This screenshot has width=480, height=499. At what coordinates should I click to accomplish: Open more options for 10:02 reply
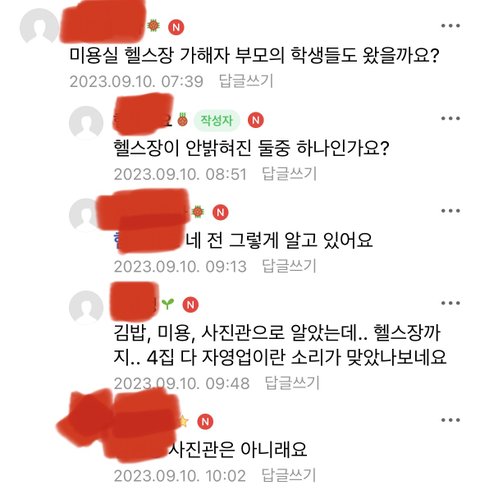point(450,420)
